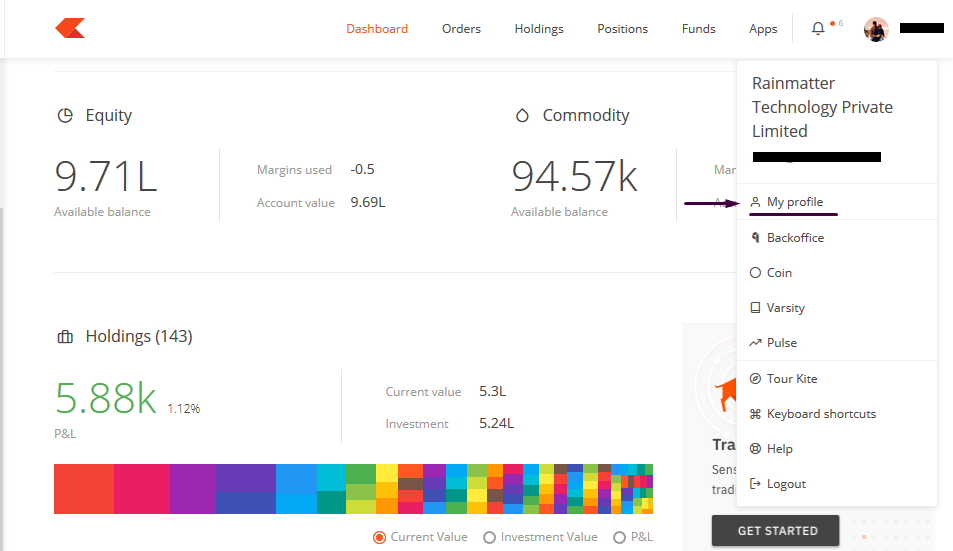Viewport: 953px width, 551px height.
Task: Click the user avatar picture
Action: click(876, 29)
